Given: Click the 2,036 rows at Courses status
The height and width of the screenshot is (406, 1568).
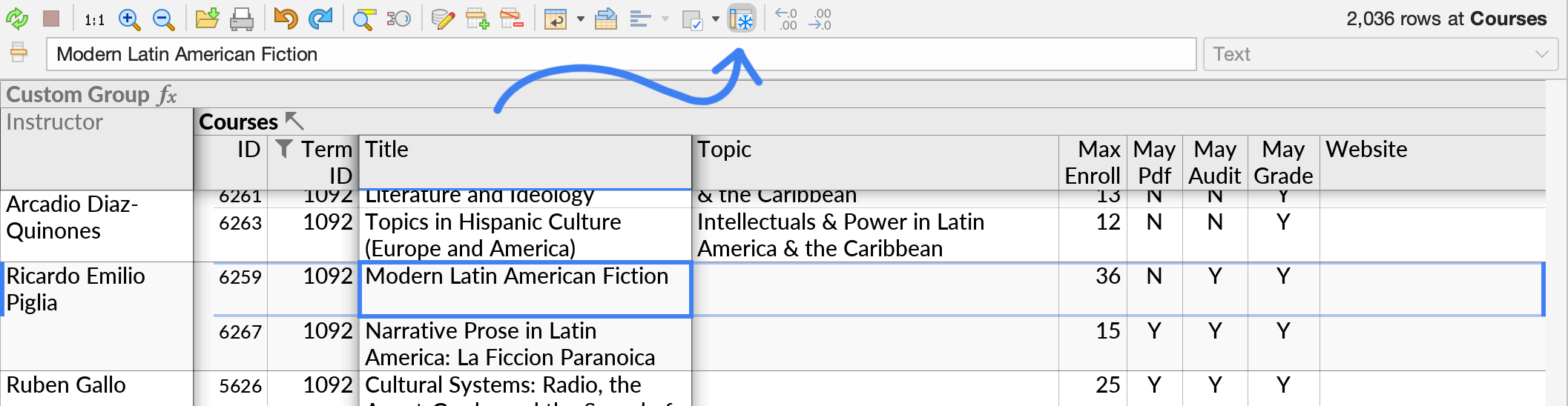Looking at the screenshot, I should [x=1446, y=19].
